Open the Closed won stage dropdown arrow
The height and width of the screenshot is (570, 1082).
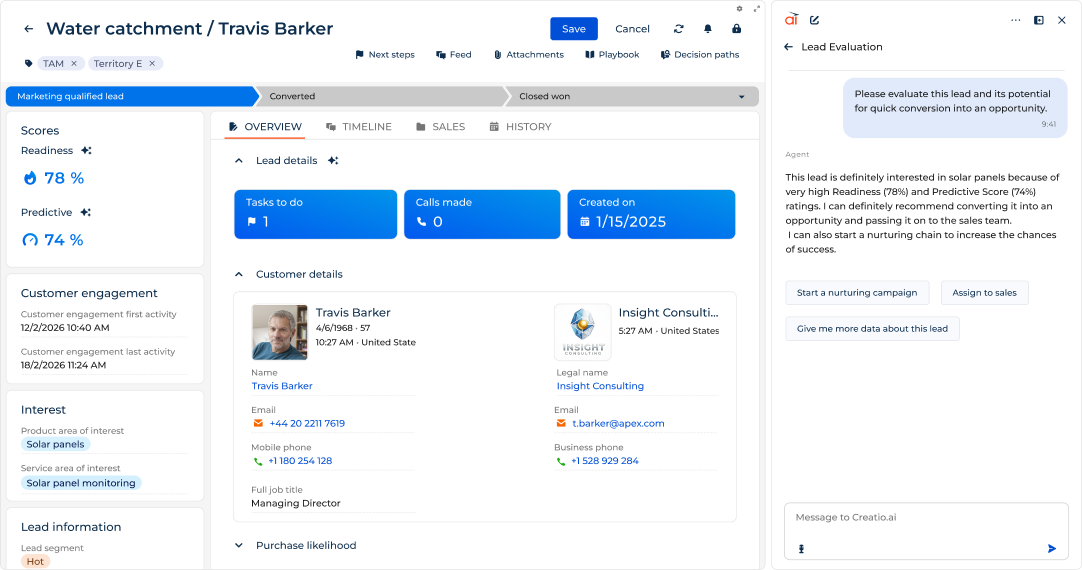(741, 97)
